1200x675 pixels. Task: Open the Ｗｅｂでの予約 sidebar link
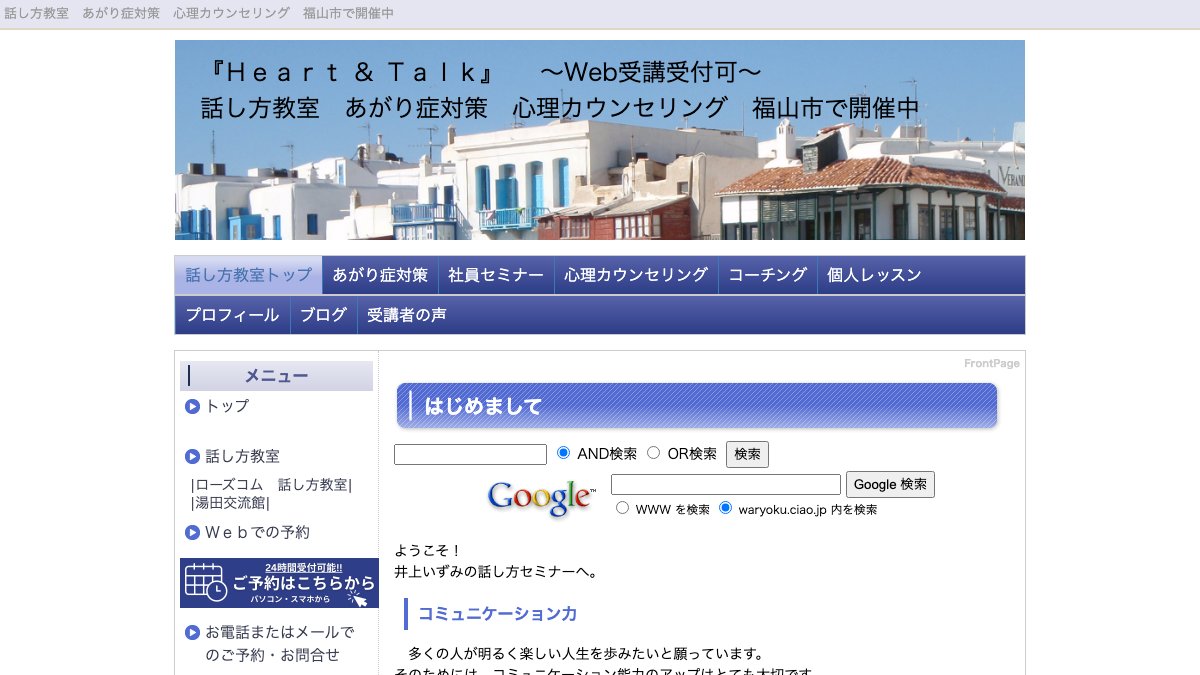pyautogui.click(x=258, y=532)
